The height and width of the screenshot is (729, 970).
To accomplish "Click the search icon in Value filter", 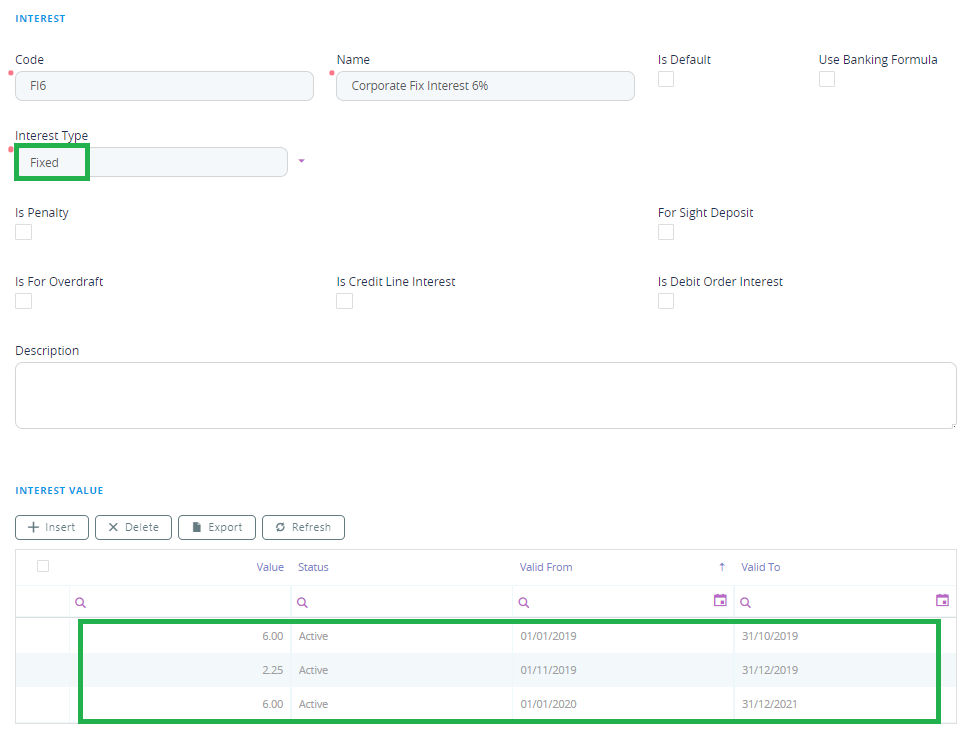I will click(x=81, y=603).
